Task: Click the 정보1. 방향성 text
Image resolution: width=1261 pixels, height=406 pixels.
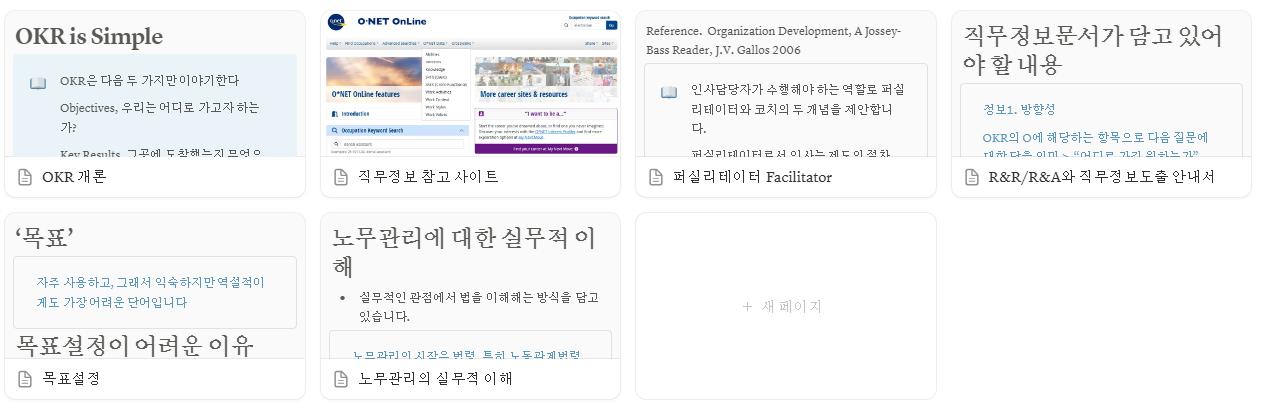Action: (1019, 109)
